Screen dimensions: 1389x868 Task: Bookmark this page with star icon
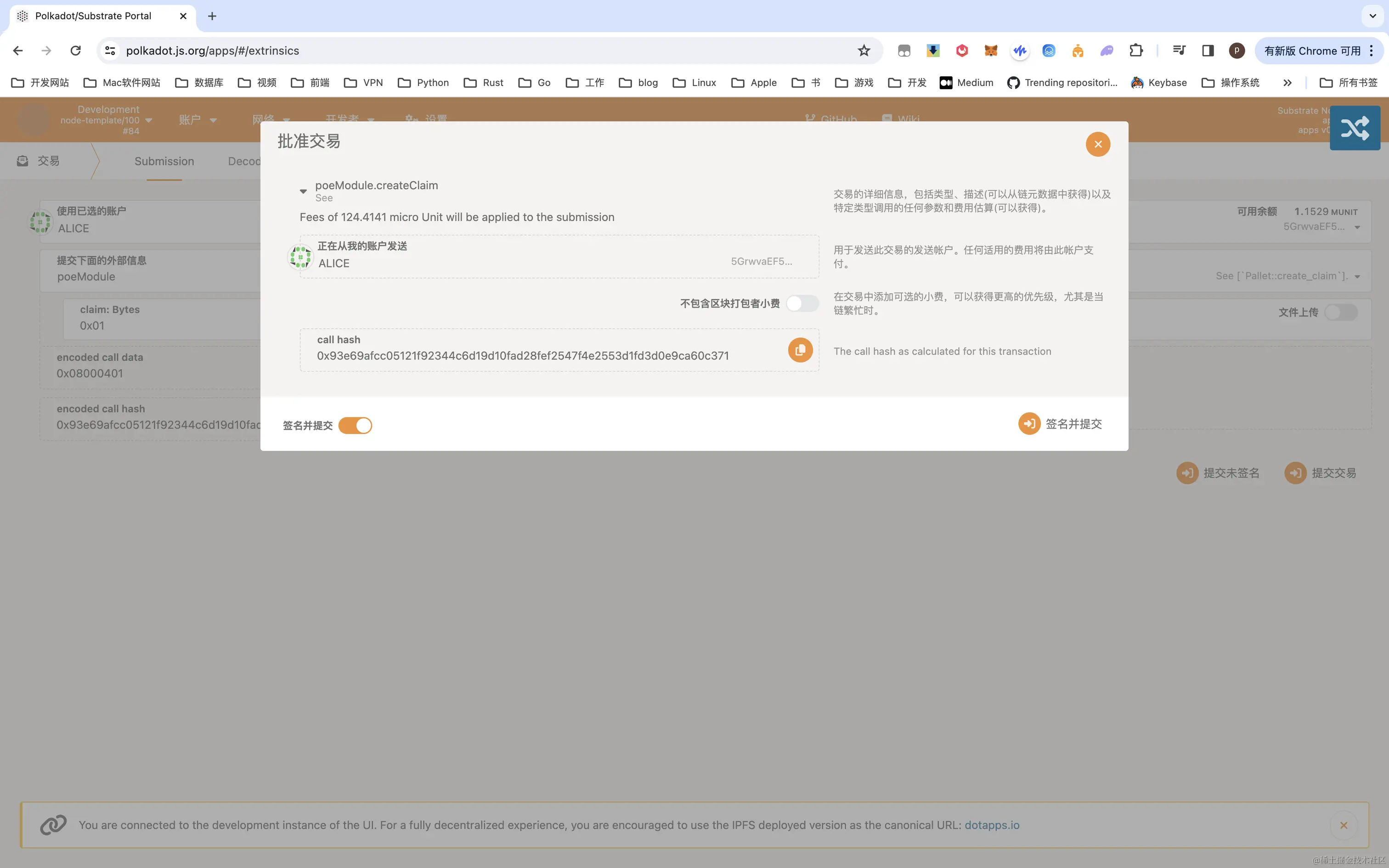(x=864, y=51)
